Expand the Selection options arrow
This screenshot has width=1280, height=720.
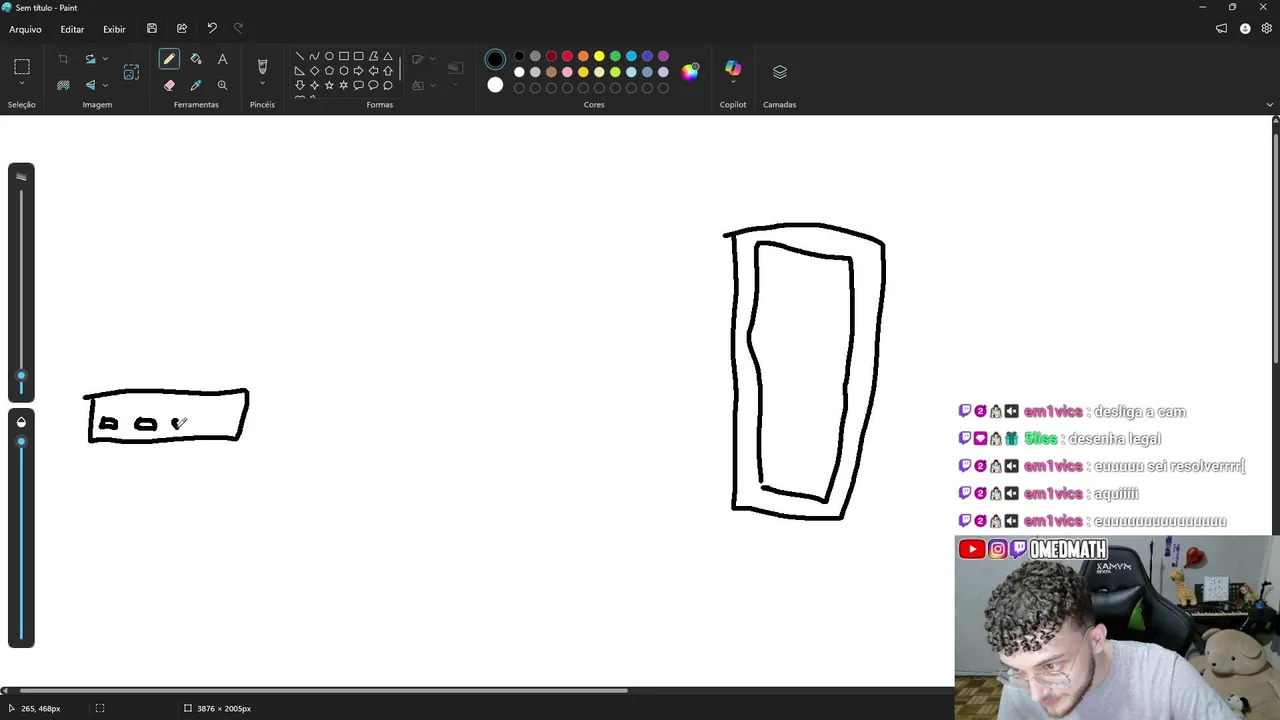click(x=22, y=84)
